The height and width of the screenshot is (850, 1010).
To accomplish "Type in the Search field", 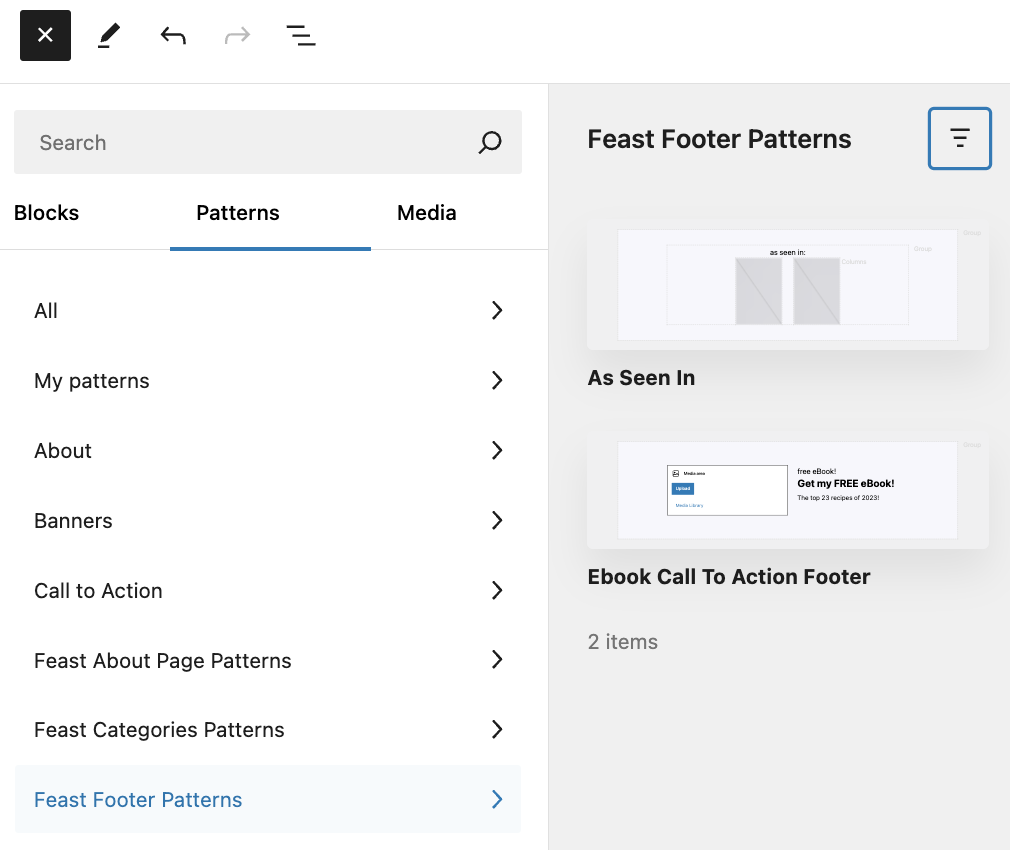I will click(x=250, y=142).
